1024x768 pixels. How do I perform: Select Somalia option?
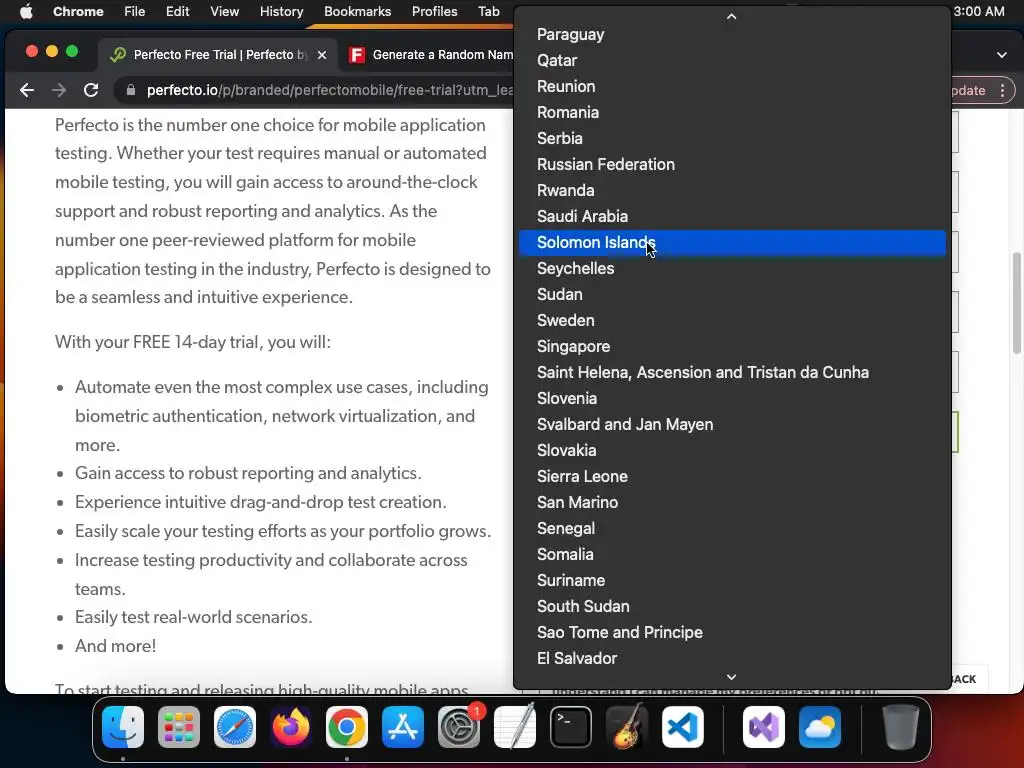coord(732,554)
